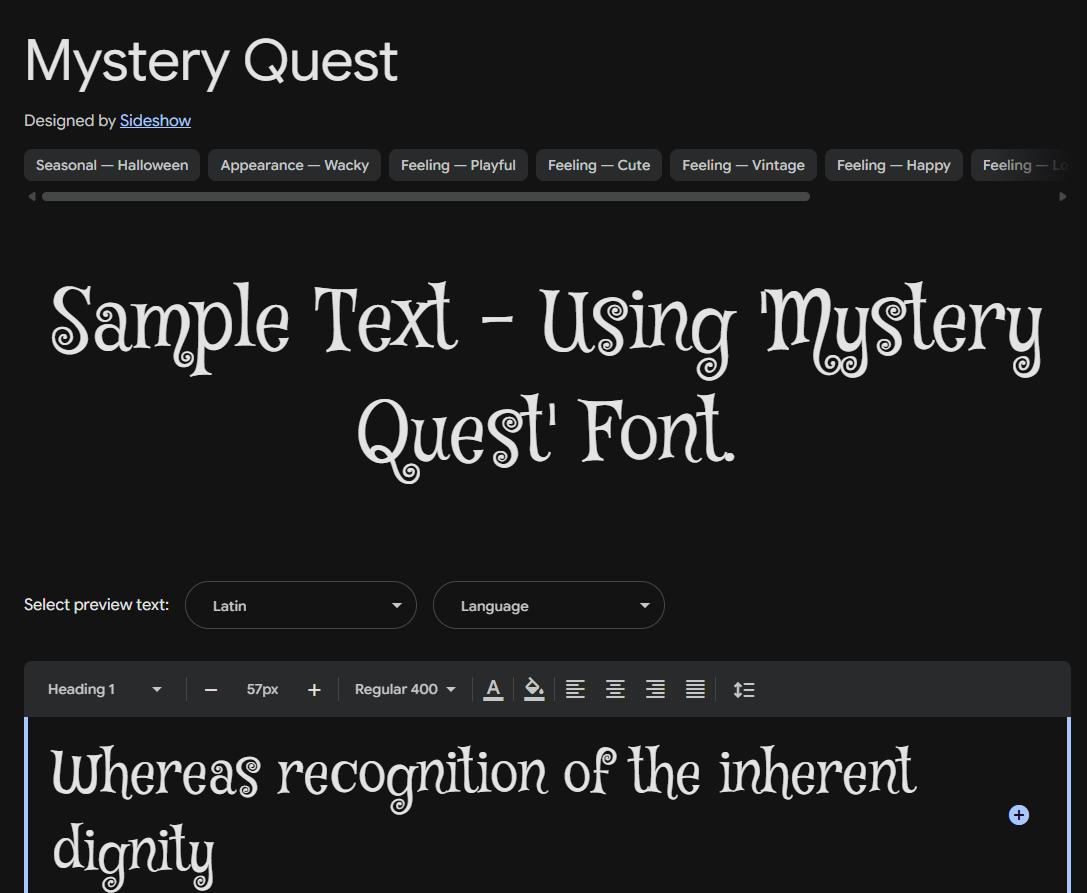This screenshot has width=1087, height=893.
Task: Click the tags horizontal scrollbar
Action: point(426,197)
